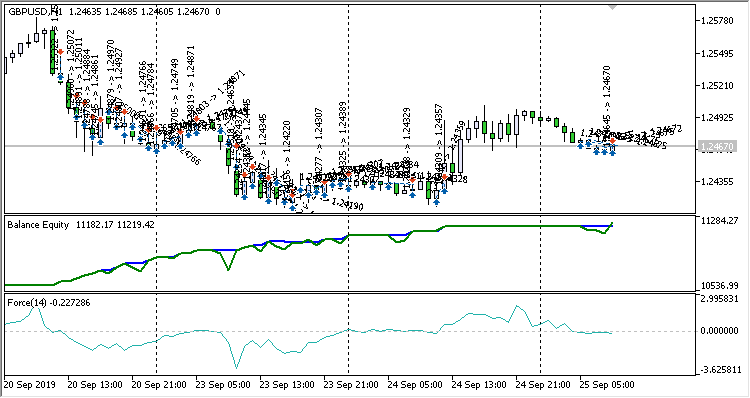The width and height of the screenshot is (750, 398).
Task: Click time axis label 24 Sep 13:00
Action: point(479,385)
